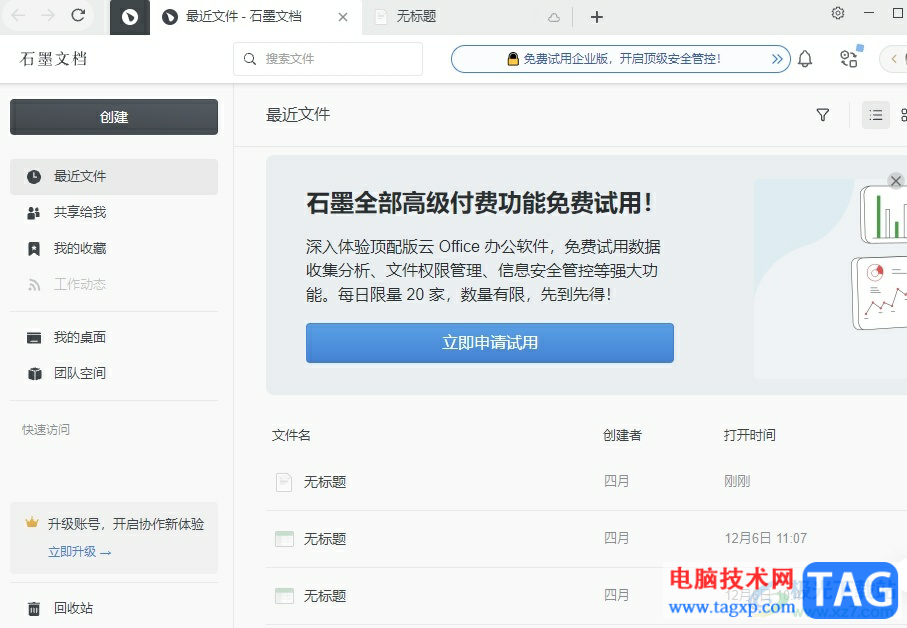Screen dimensions: 907x628
Task: Open settings gear in title bar
Action: click(838, 13)
